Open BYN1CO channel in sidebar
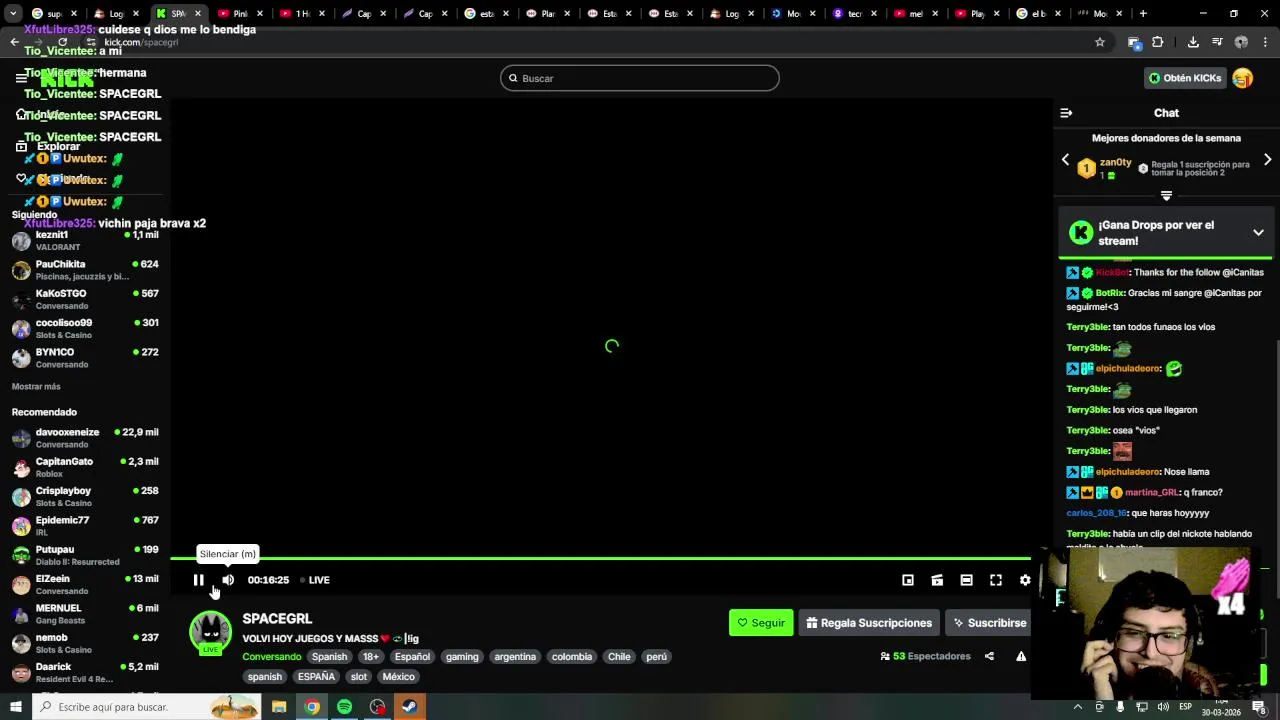Viewport: 1280px width, 720px height. (x=85, y=357)
